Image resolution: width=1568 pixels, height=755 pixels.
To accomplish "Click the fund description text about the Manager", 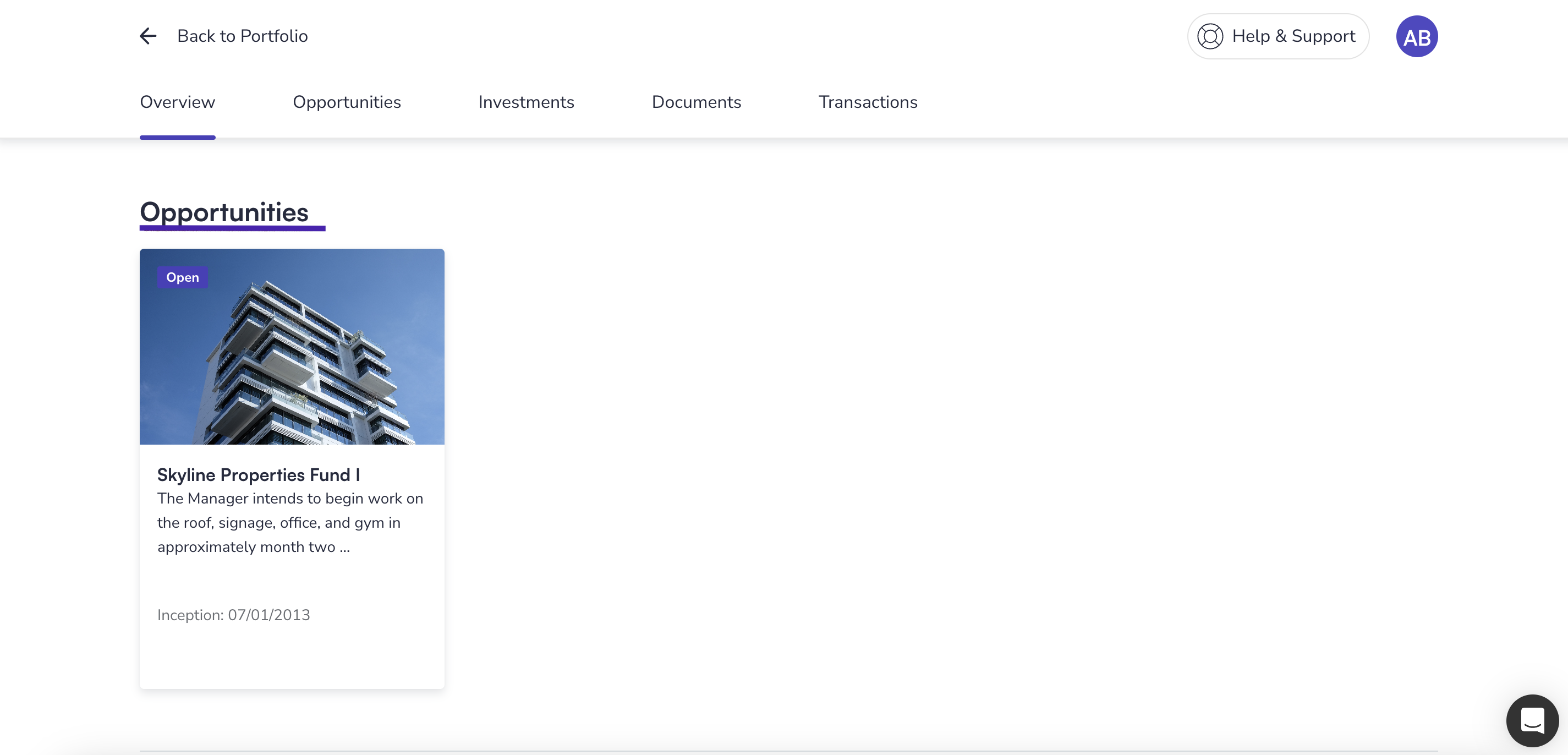I will pyautogui.click(x=290, y=522).
